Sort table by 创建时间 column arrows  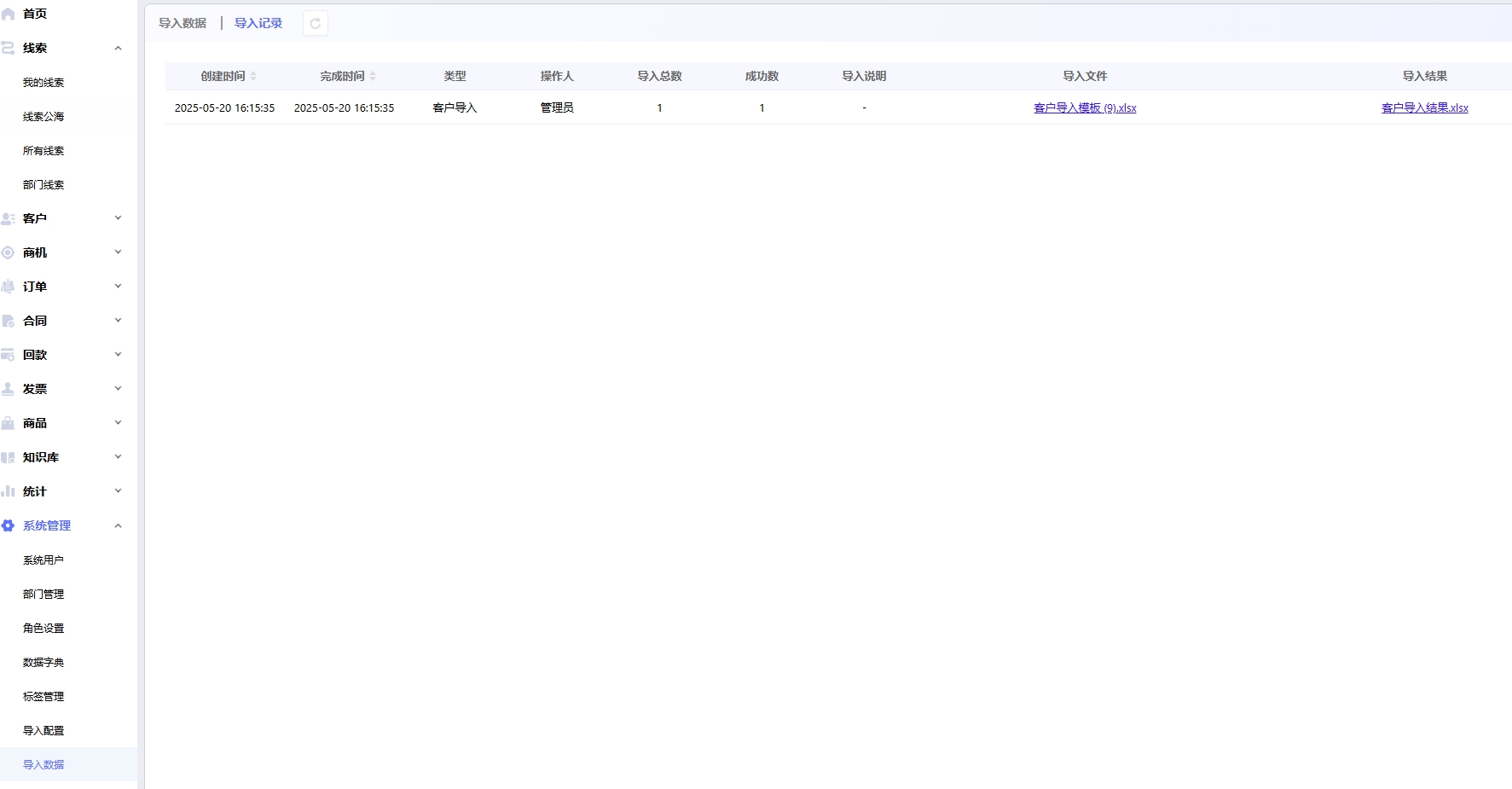[253, 77]
